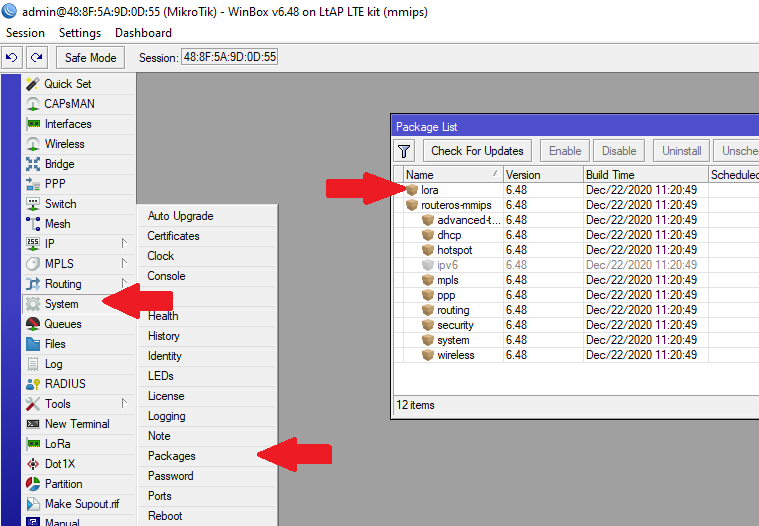Sort packages by Build Time column

click(x=646, y=175)
